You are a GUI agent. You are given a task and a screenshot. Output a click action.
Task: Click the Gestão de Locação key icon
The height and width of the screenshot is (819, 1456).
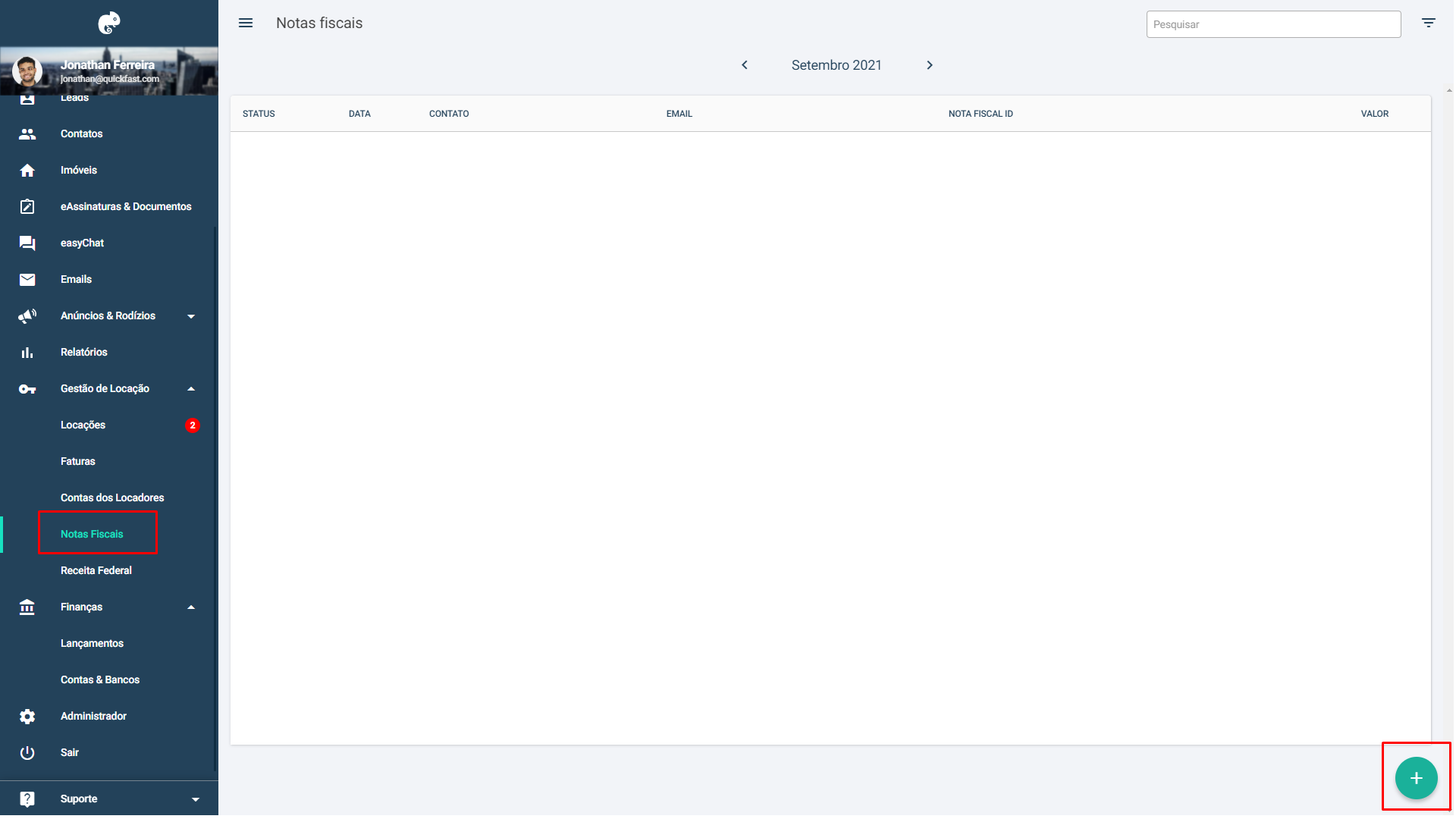pyautogui.click(x=27, y=389)
